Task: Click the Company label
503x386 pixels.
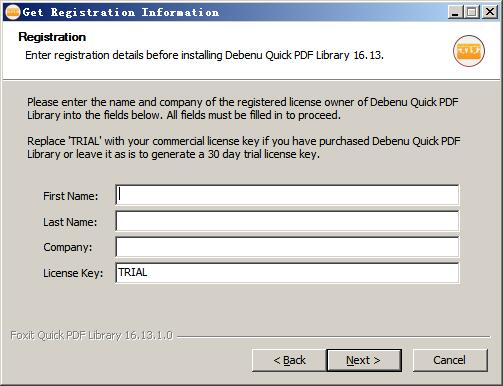Action: point(68,247)
